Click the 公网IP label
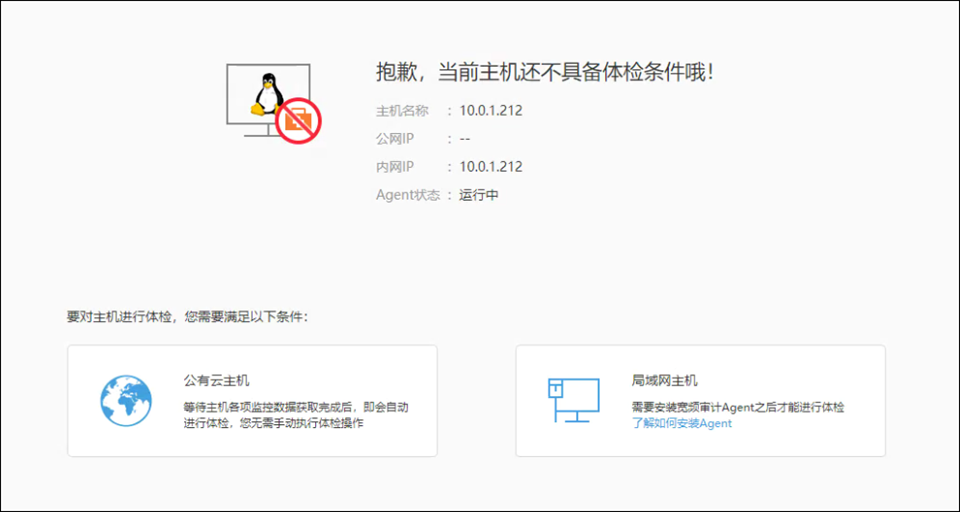This screenshot has width=960, height=512. click(394, 139)
